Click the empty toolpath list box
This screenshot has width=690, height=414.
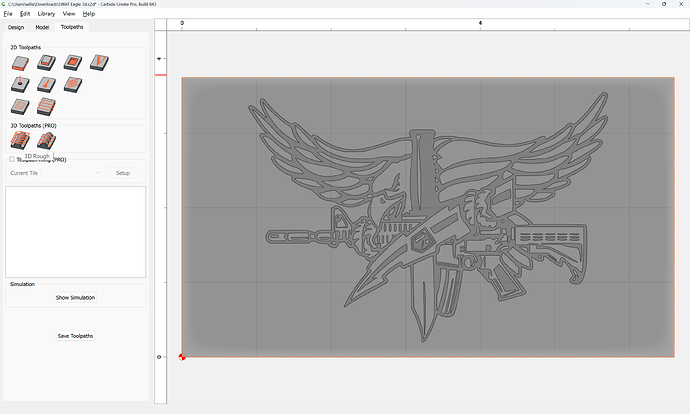point(75,230)
